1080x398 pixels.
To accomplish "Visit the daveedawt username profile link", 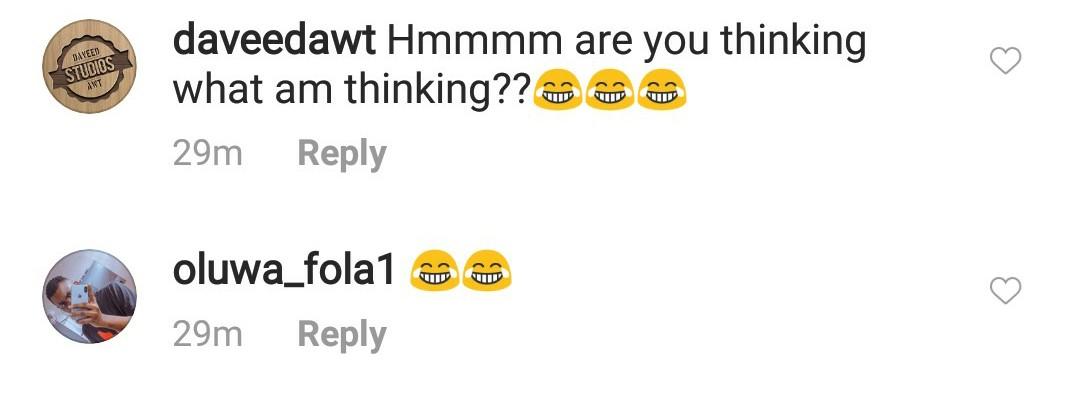I will coord(274,41).
